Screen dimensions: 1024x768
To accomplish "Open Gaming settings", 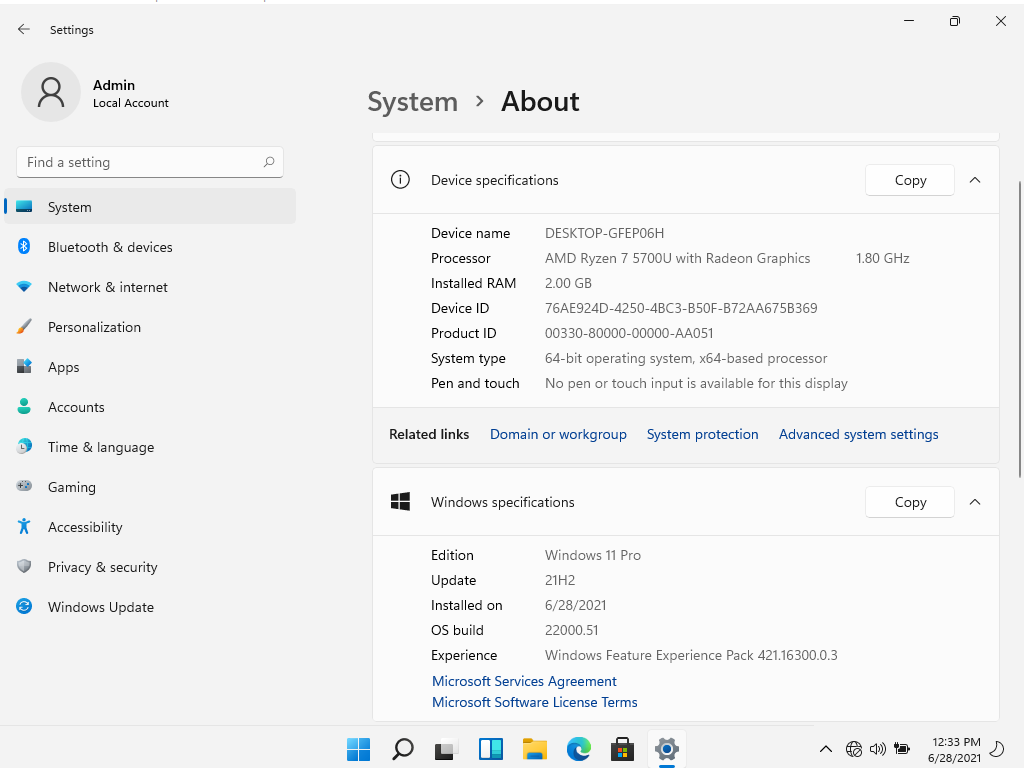I will pos(150,487).
